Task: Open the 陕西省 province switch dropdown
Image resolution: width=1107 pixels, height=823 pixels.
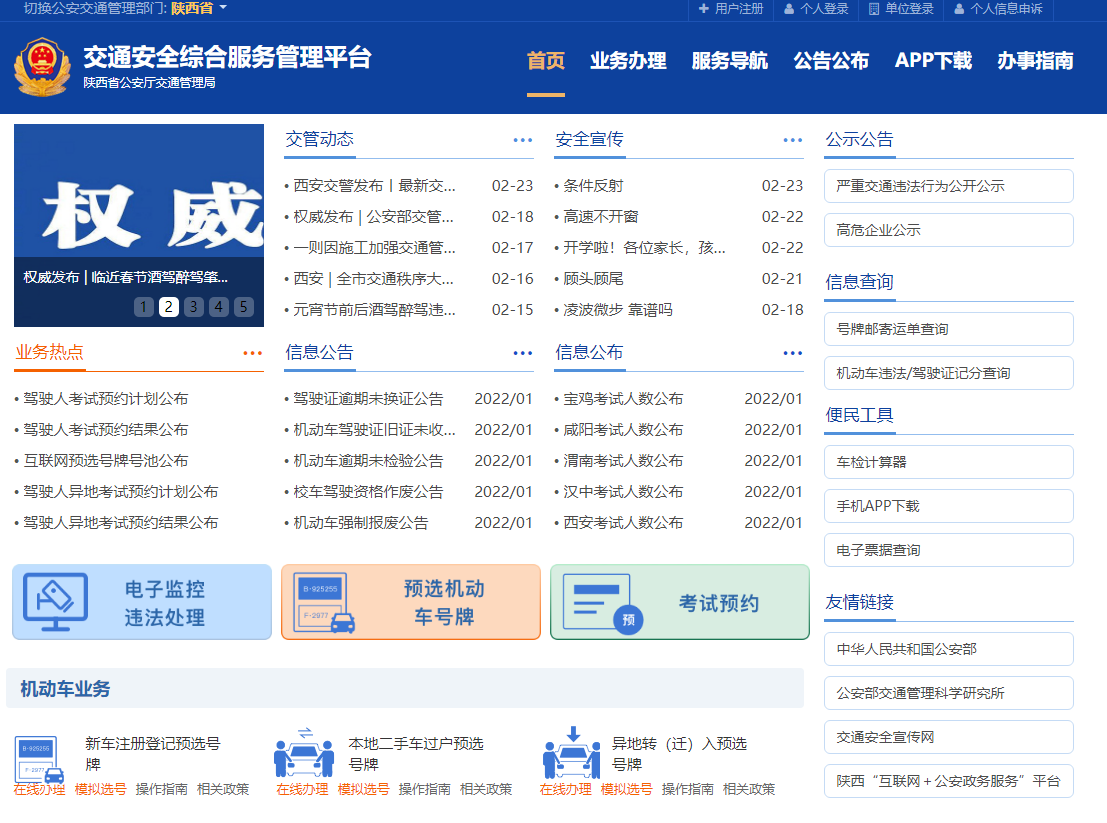Action: pos(199,9)
